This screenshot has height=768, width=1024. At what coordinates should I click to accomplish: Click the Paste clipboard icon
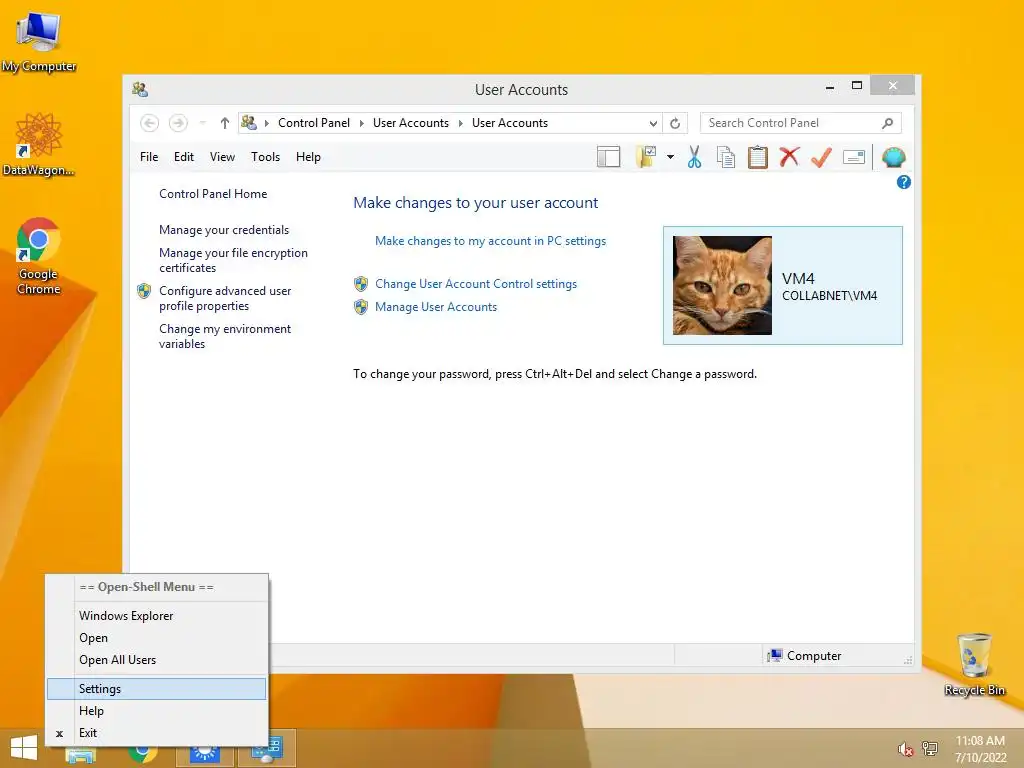[x=758, y=157]
